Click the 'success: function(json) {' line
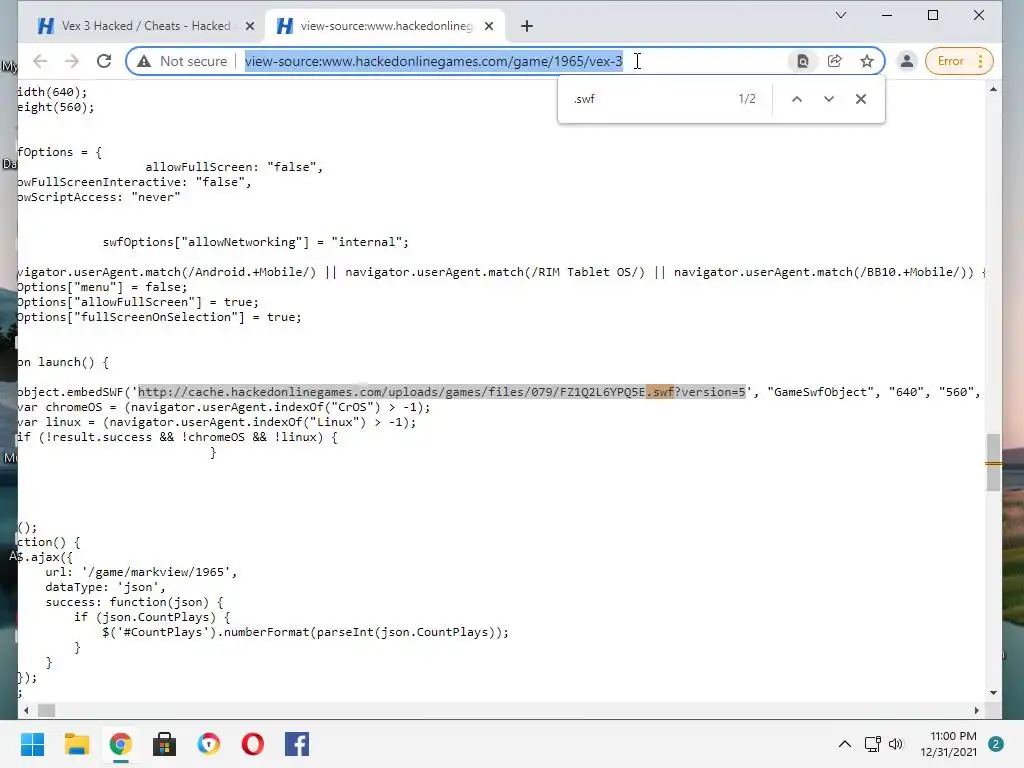1024x768 pixels. (x=134, y=602)
